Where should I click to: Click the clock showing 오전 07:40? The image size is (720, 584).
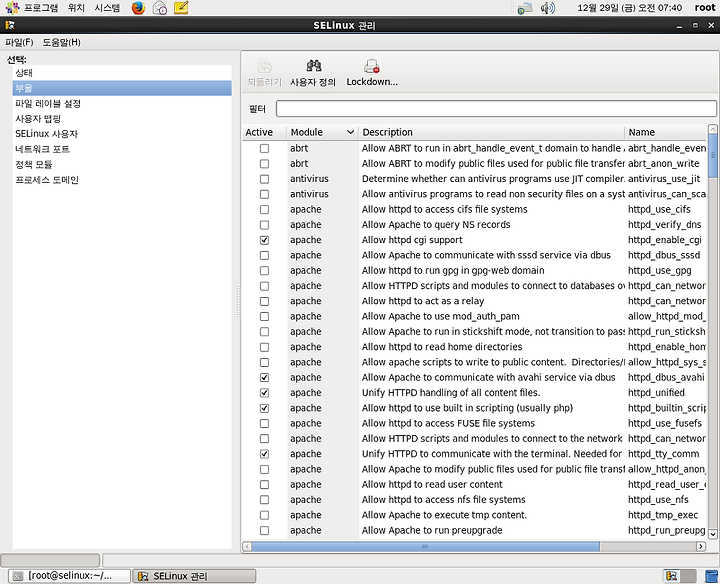point(630,8)
